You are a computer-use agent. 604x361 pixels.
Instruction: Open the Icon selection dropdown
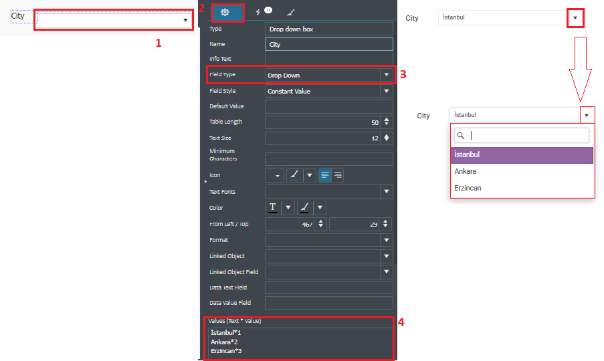[275, 176]
